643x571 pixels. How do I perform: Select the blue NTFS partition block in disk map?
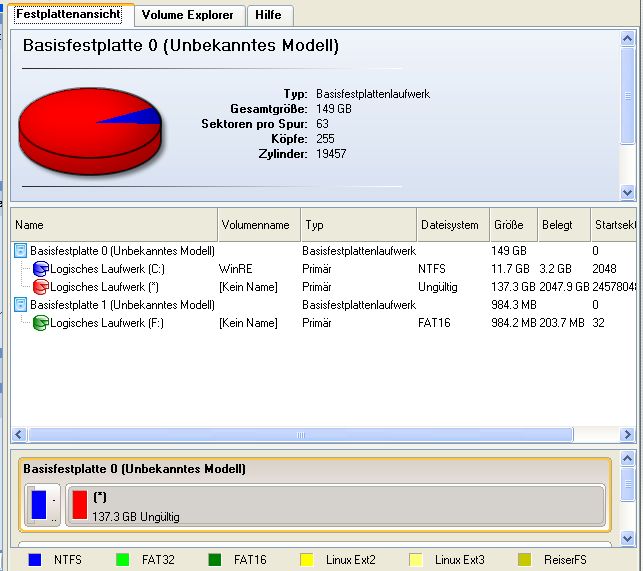(43, 505)
